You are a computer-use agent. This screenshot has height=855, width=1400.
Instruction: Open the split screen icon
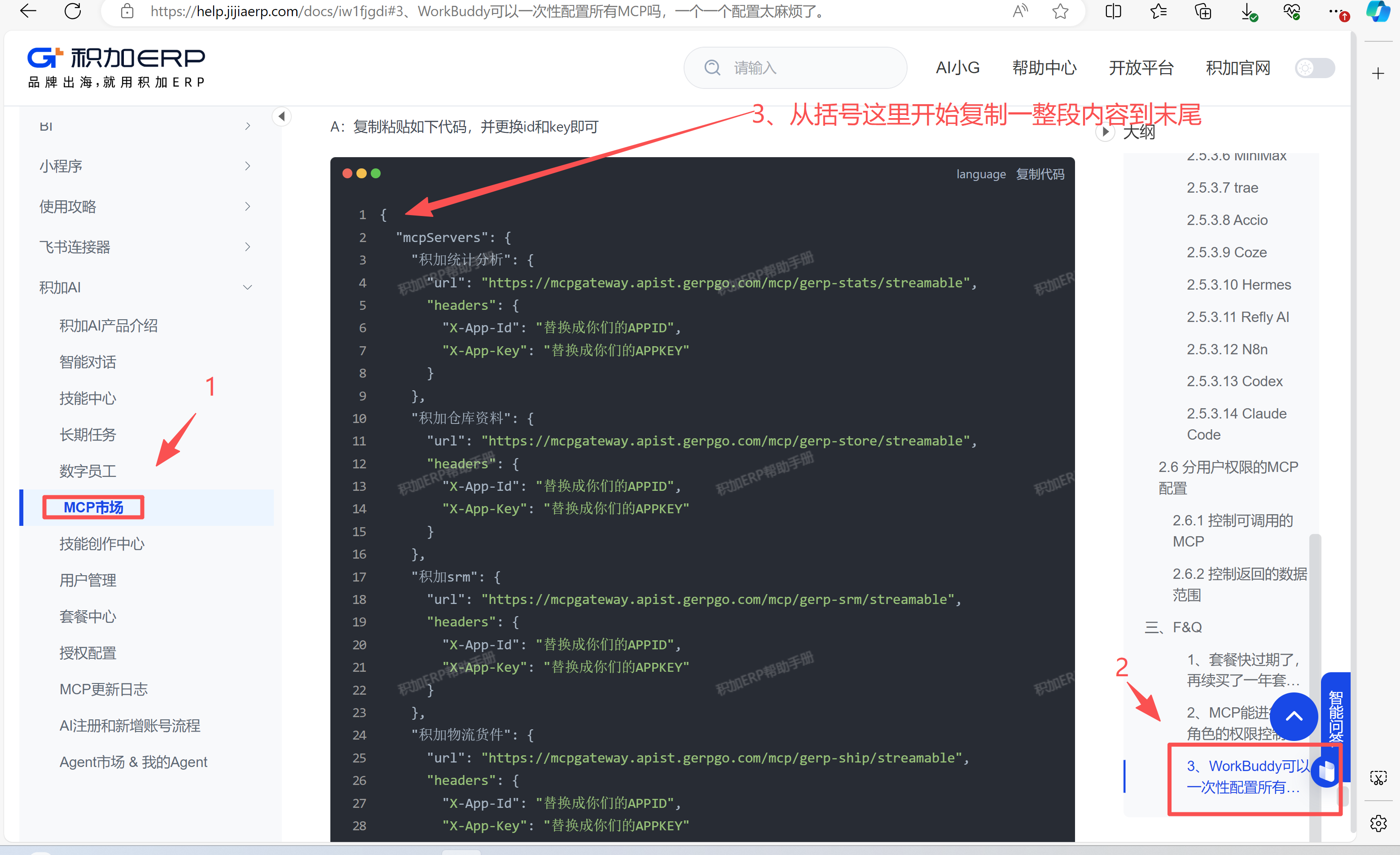(x=1114, y=11)
